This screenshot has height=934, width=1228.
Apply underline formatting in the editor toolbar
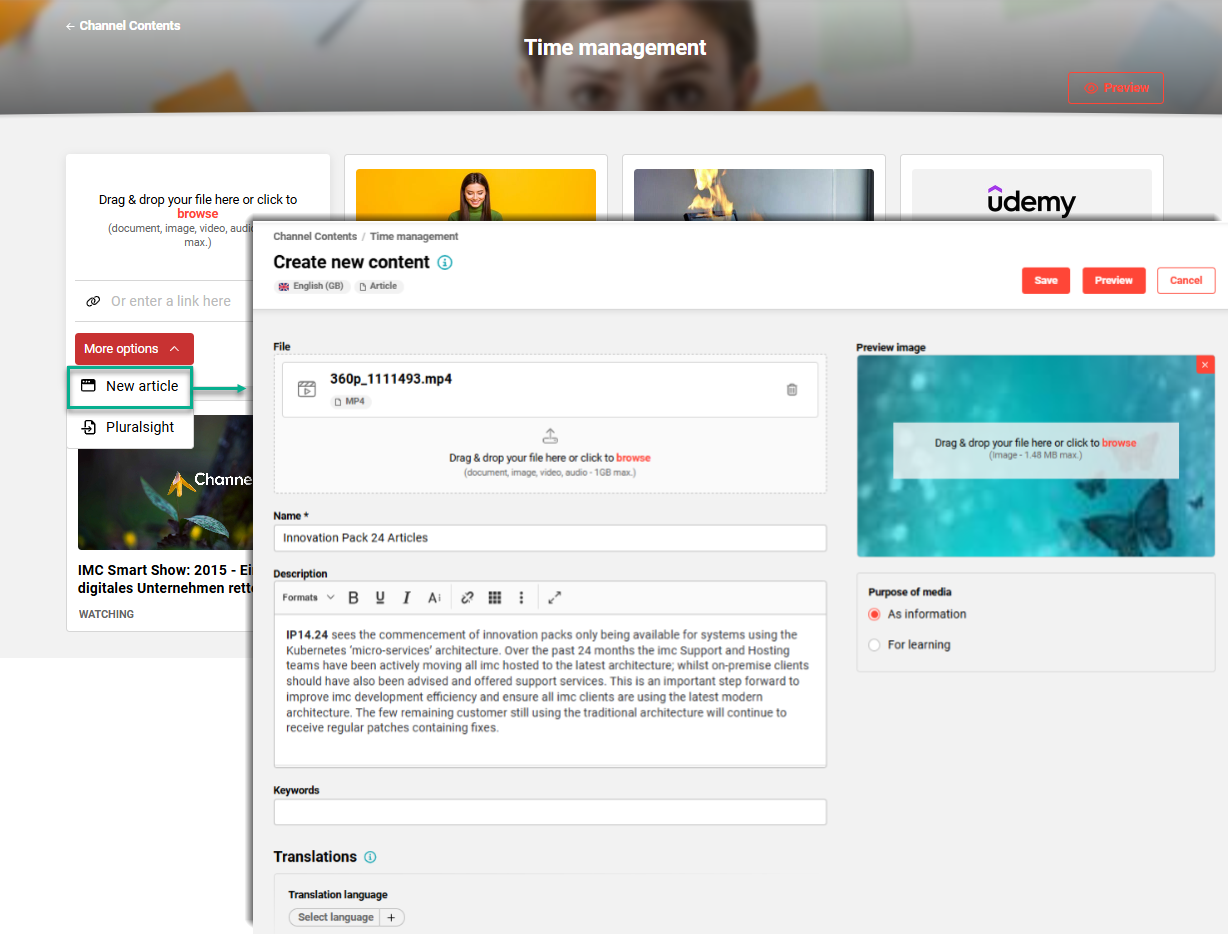tap(380, 597)
